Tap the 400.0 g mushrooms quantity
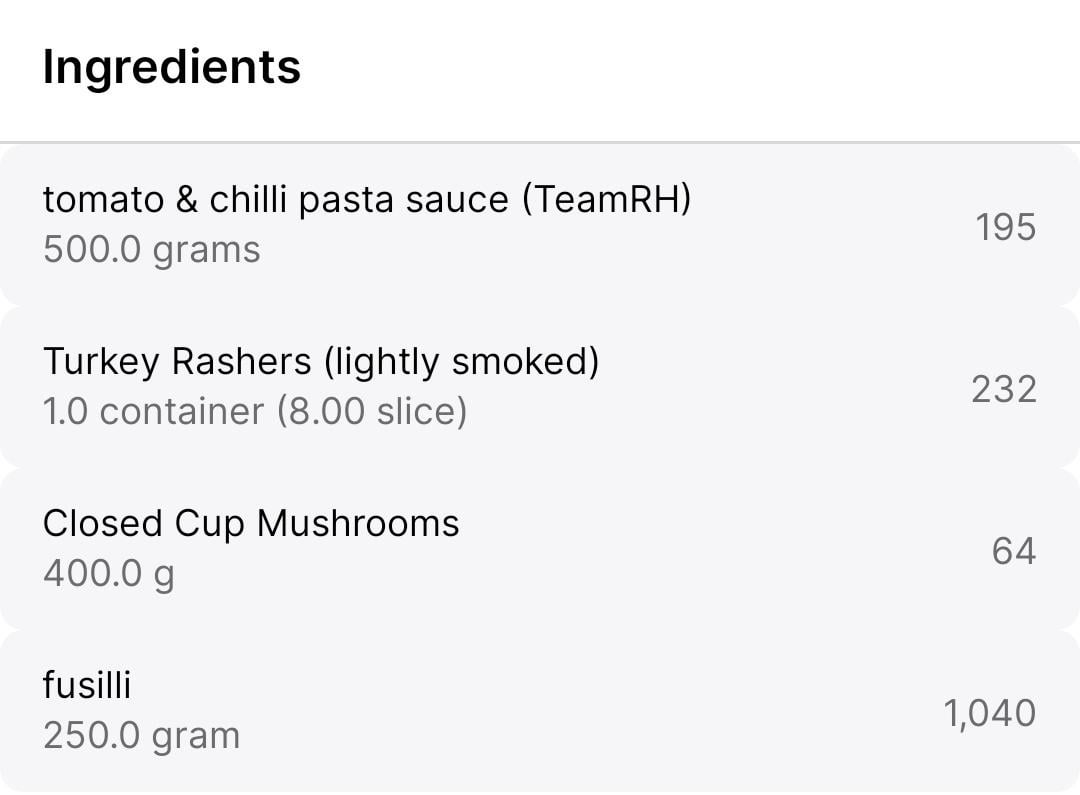1080x795 pixels. click(x=109, y=573)
